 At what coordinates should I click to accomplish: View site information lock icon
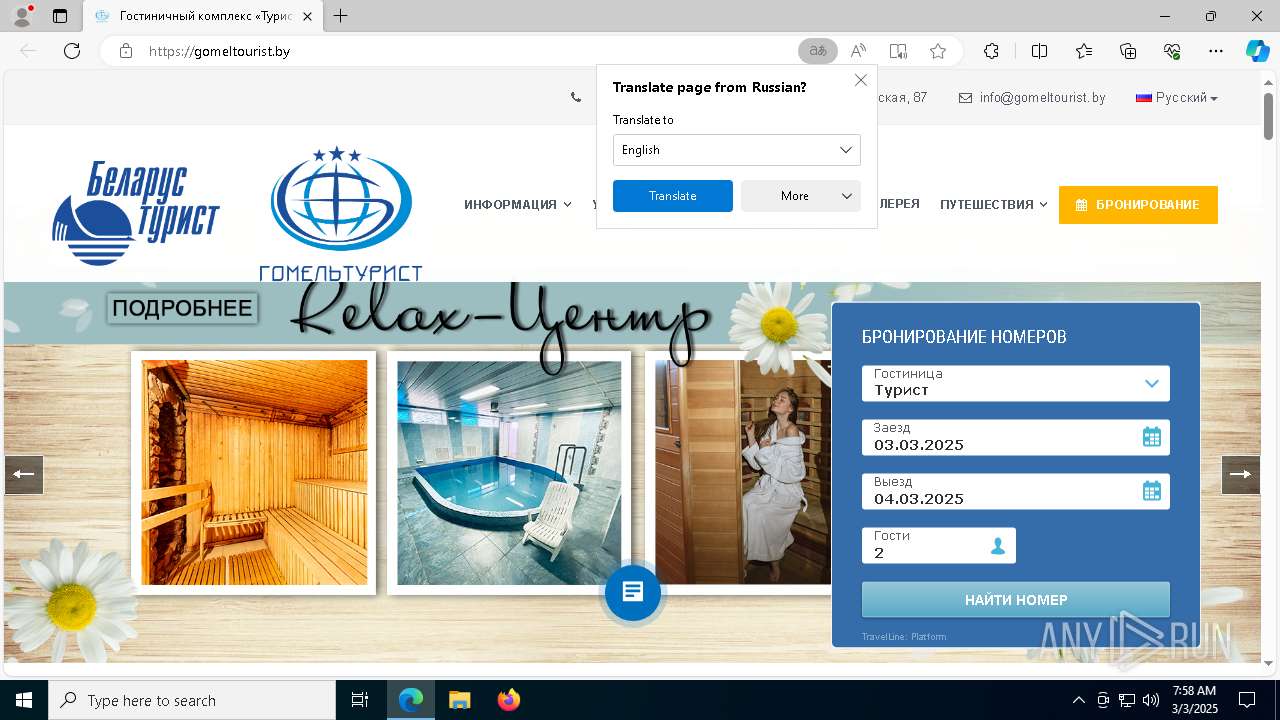point(126,51)
